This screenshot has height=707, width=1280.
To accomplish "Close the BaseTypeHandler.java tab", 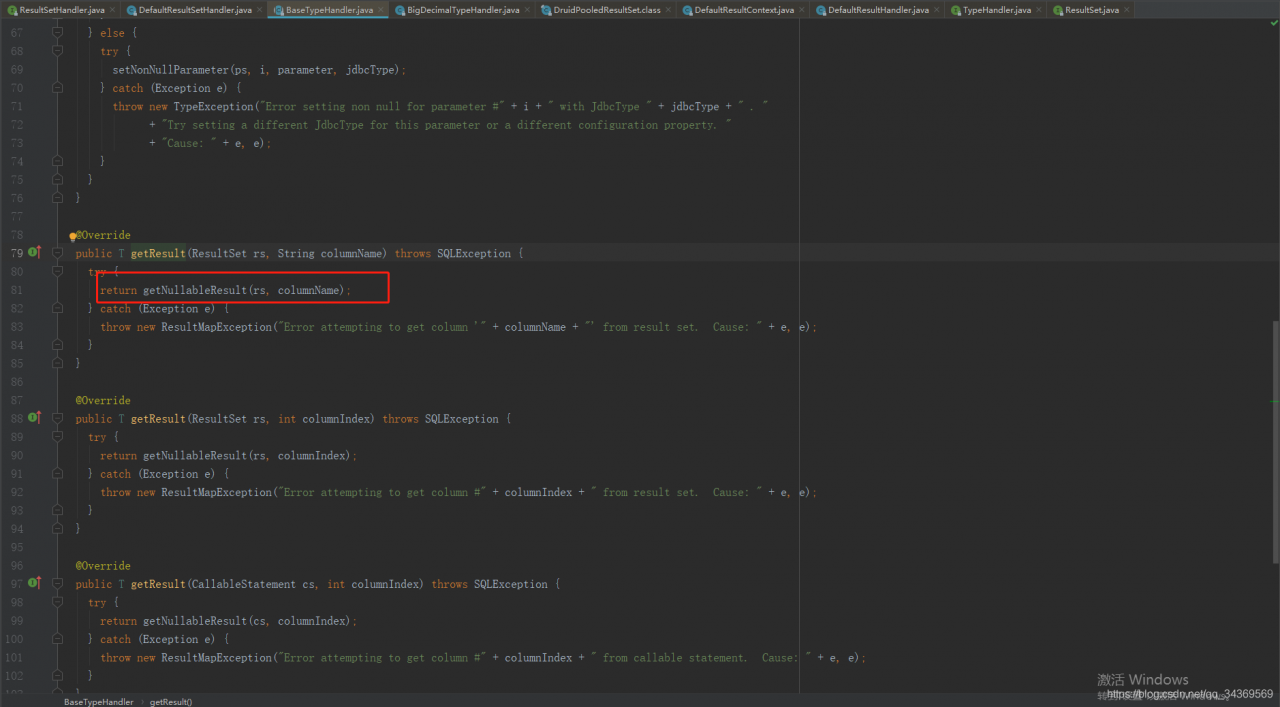I will 381,9.
